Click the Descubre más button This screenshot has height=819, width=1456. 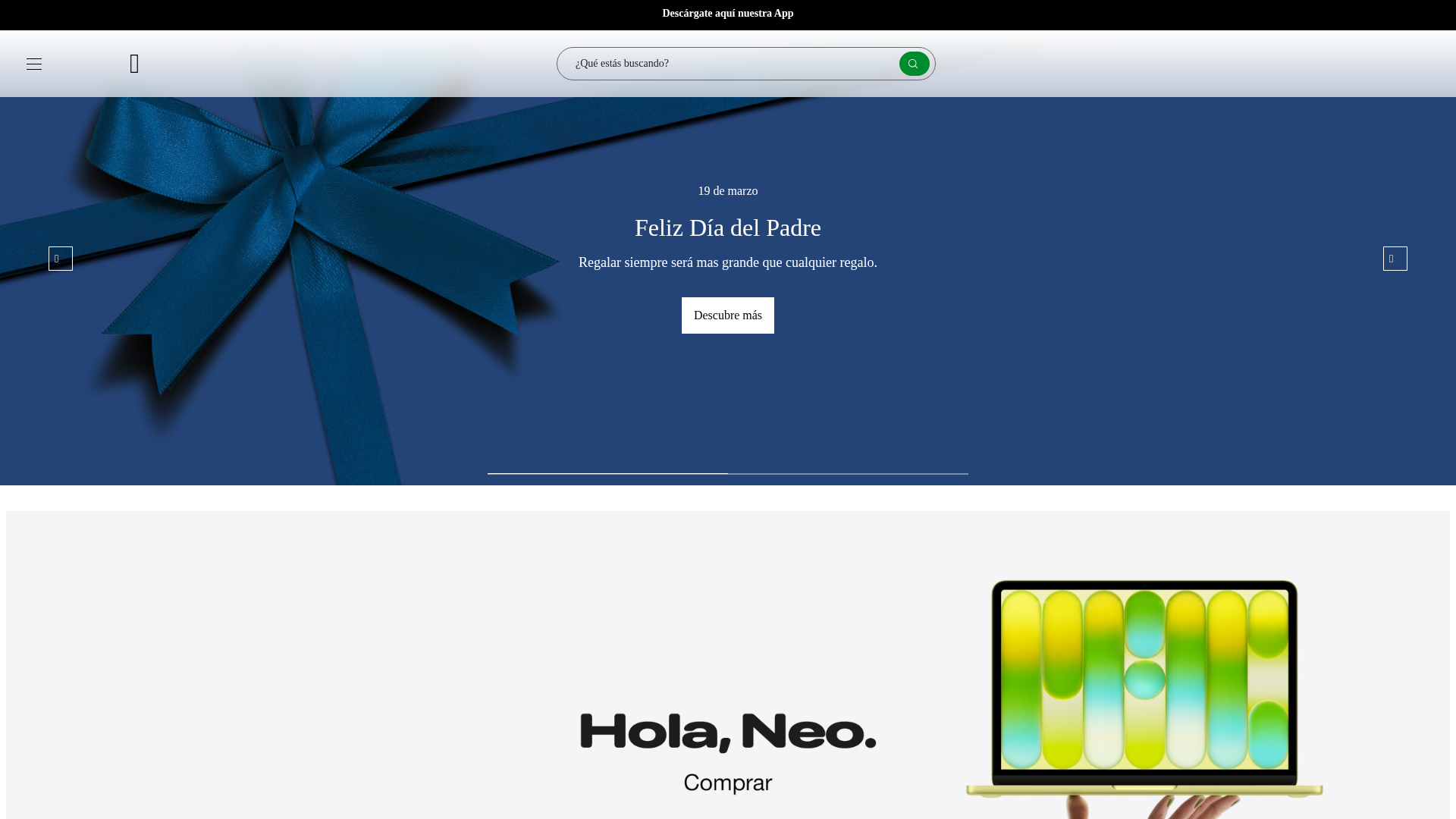pyautogui.click(x=727, y=315)
